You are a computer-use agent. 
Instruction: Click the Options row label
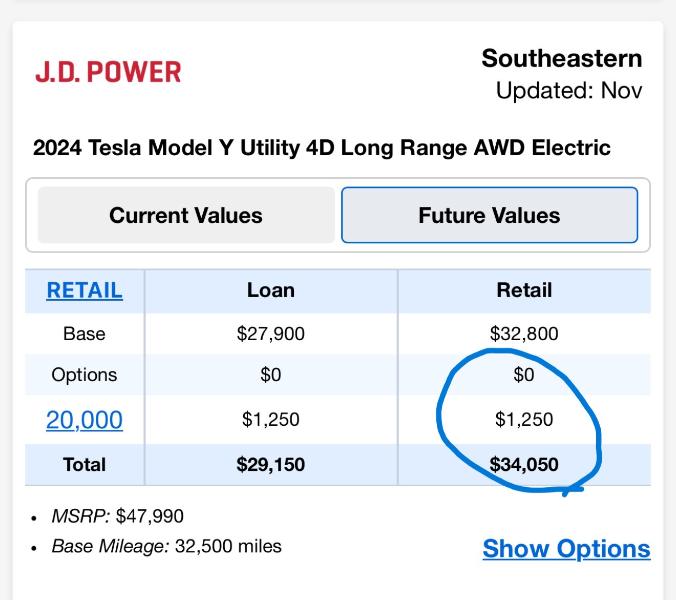point(85,375)
